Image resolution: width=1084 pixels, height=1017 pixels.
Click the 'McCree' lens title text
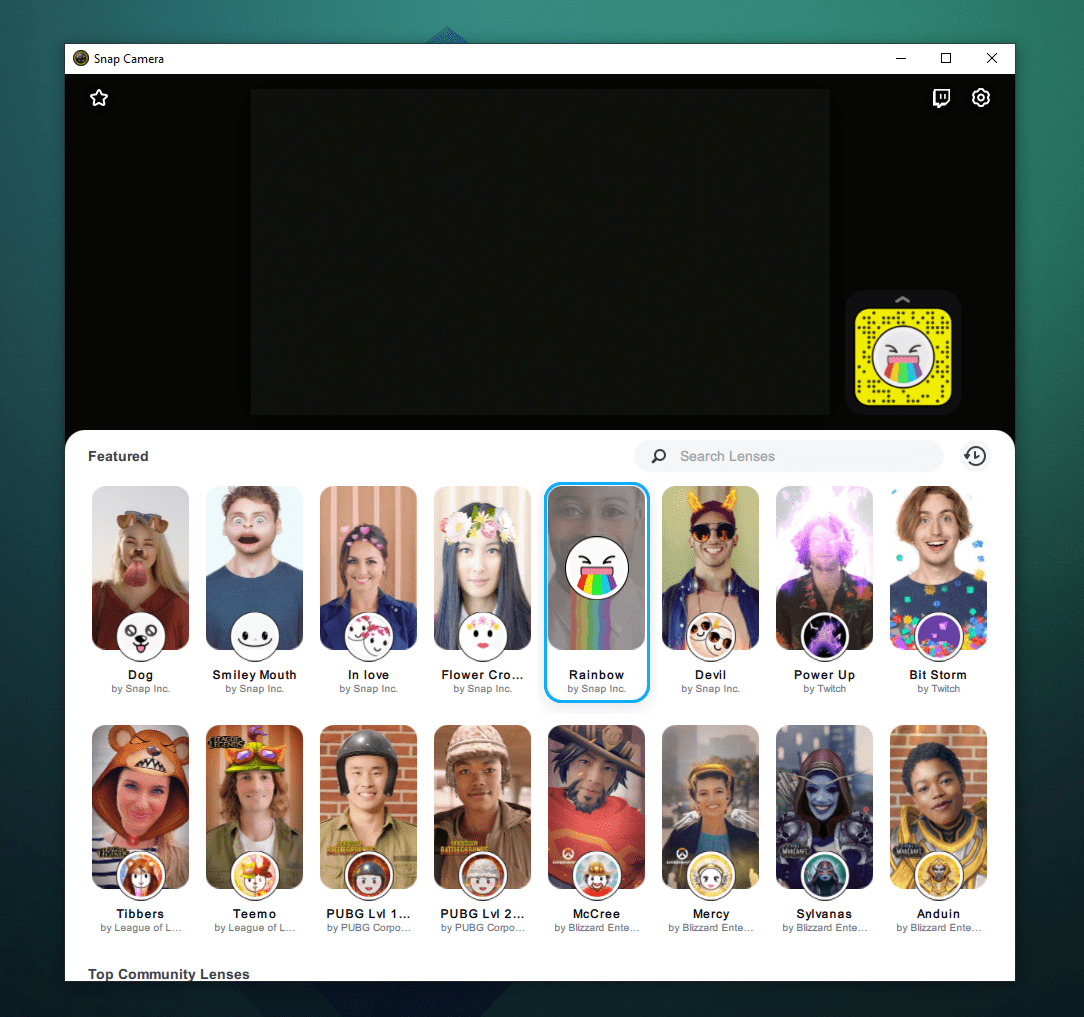click(x=597, y=914)
